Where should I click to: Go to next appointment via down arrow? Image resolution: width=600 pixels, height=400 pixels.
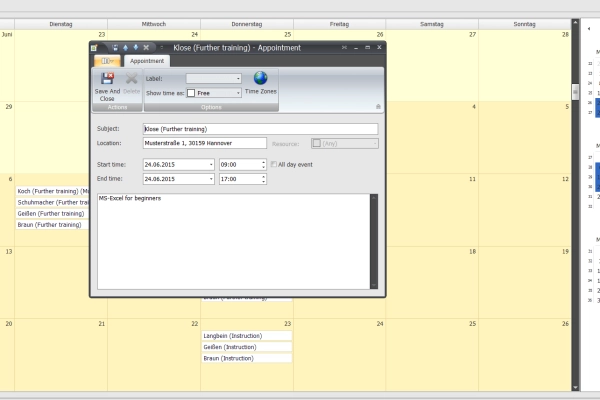coord(135,48)
